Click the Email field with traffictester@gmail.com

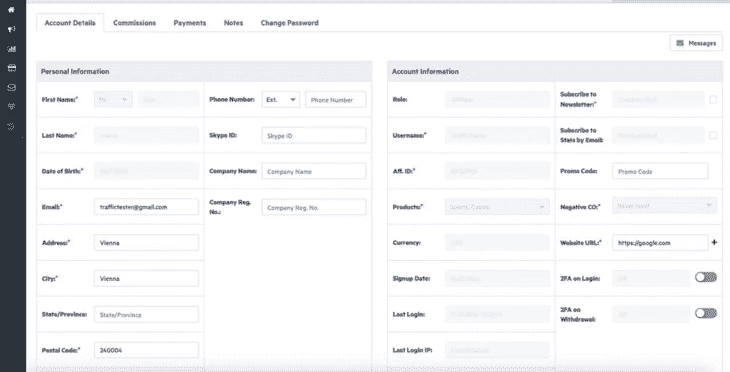(146, 207)
